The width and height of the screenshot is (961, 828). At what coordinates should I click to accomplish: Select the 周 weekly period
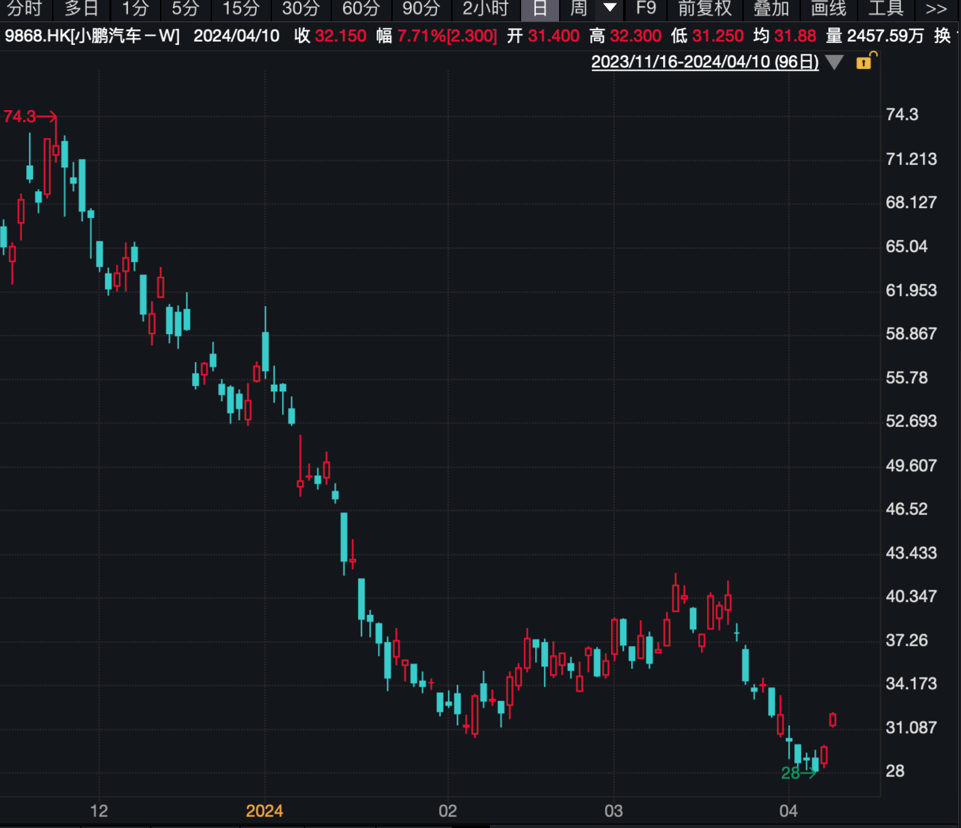(578, 10)
